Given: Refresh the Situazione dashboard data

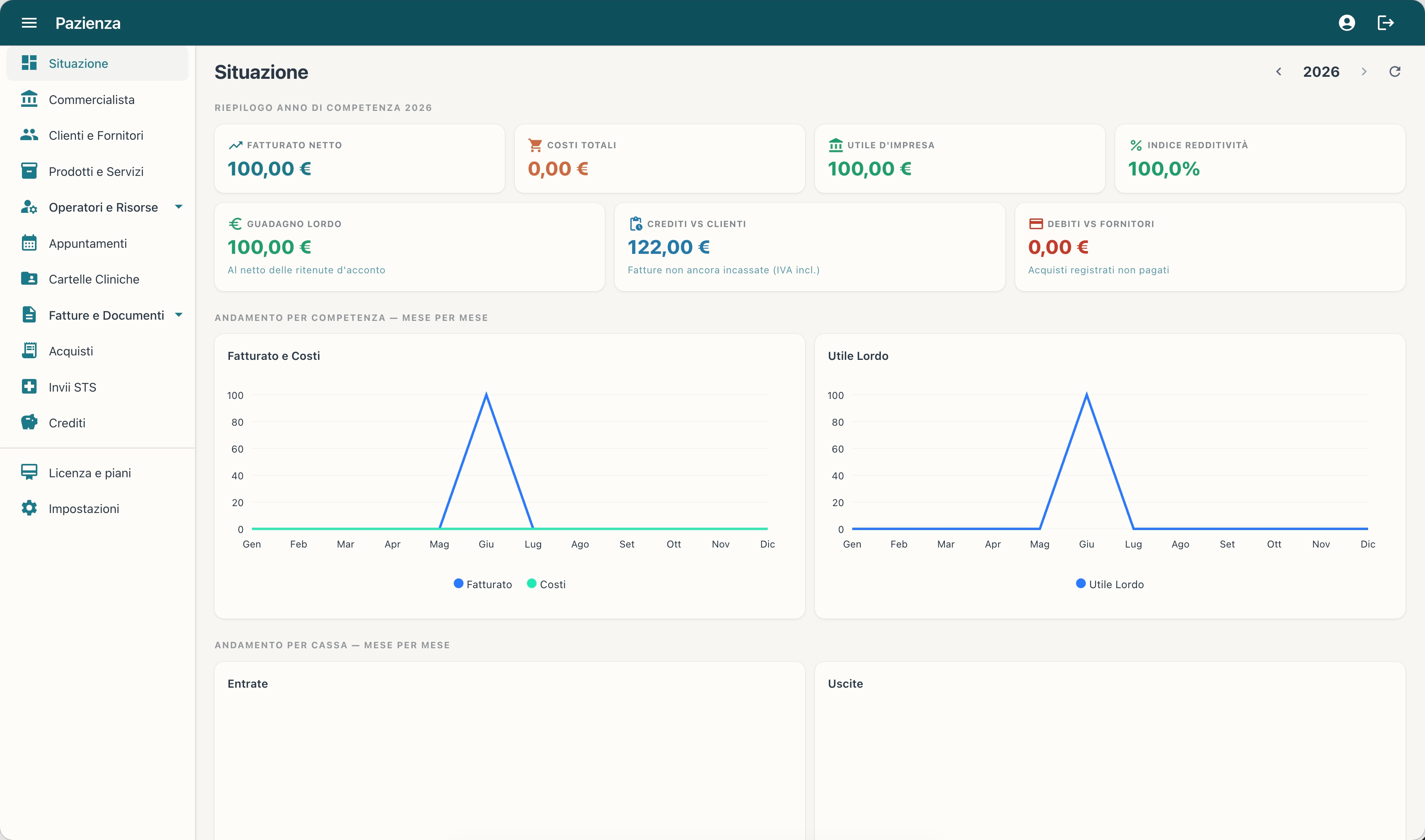Looking at the screenshot, I should [x=1395, y=71].
